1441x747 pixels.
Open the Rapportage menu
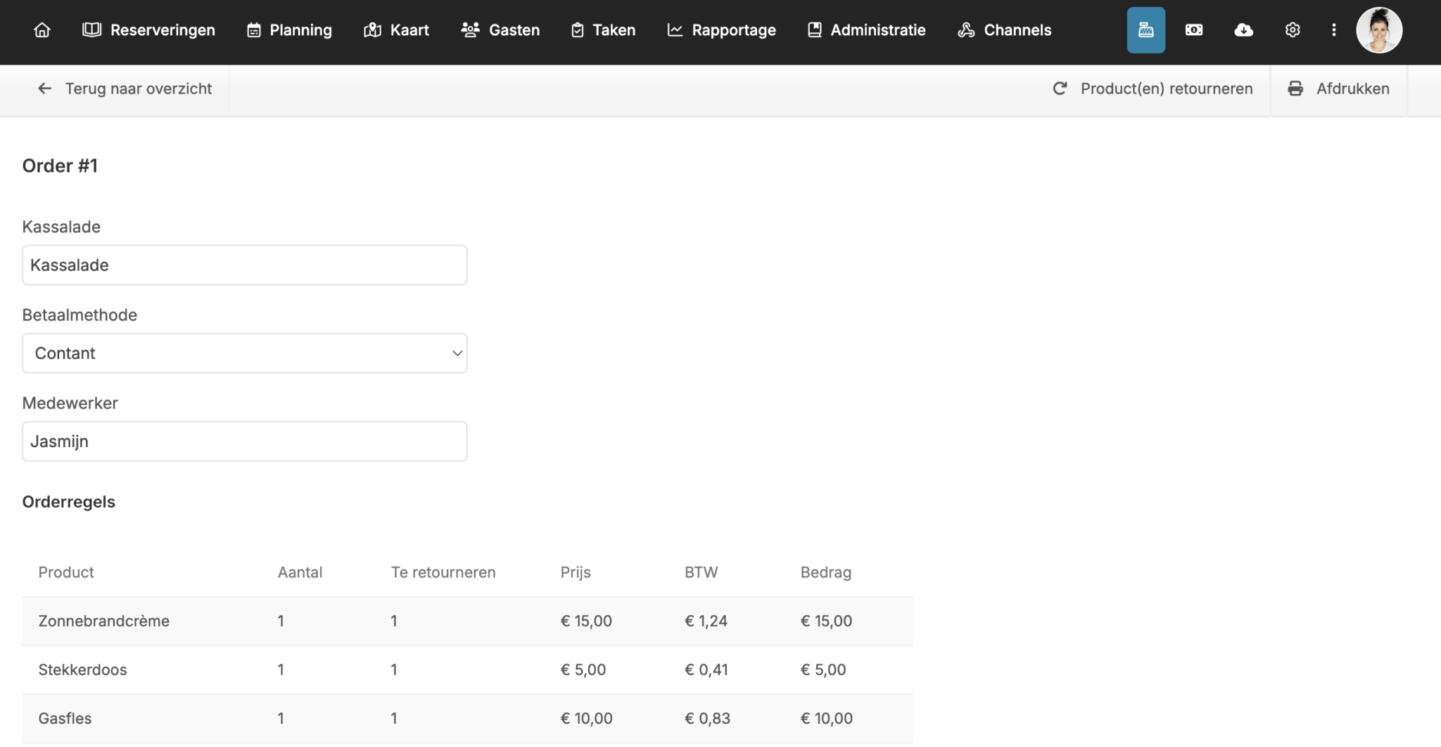721,30
